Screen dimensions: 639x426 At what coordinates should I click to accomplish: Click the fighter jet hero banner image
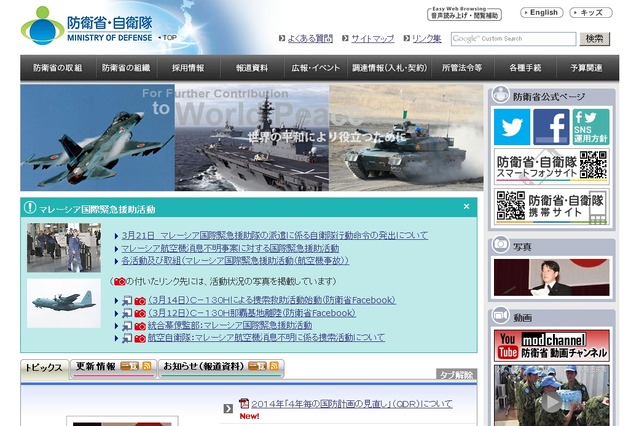click(x=97, y=137)
